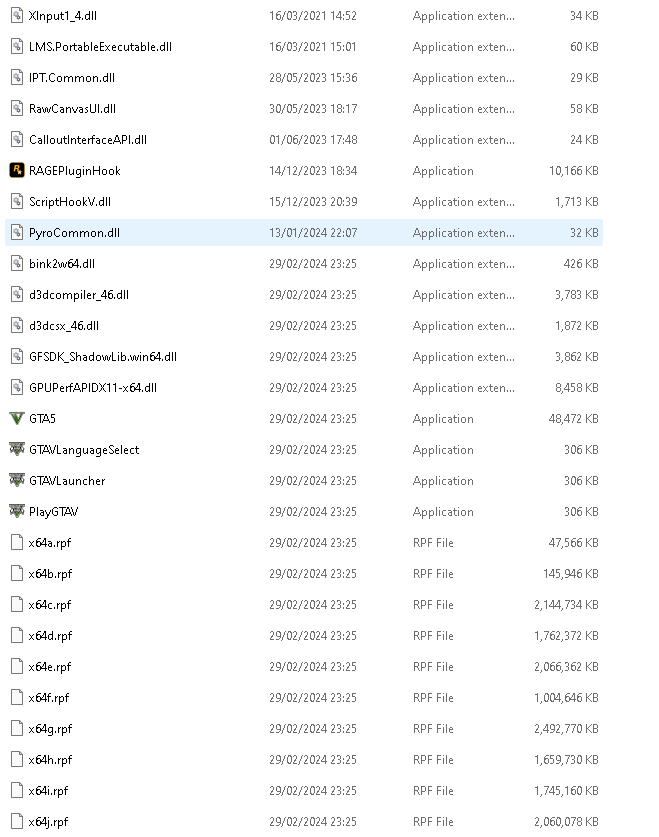Click the x64a.rpf file icon
Screen dimensions: 659x837
tap(16, 543)
